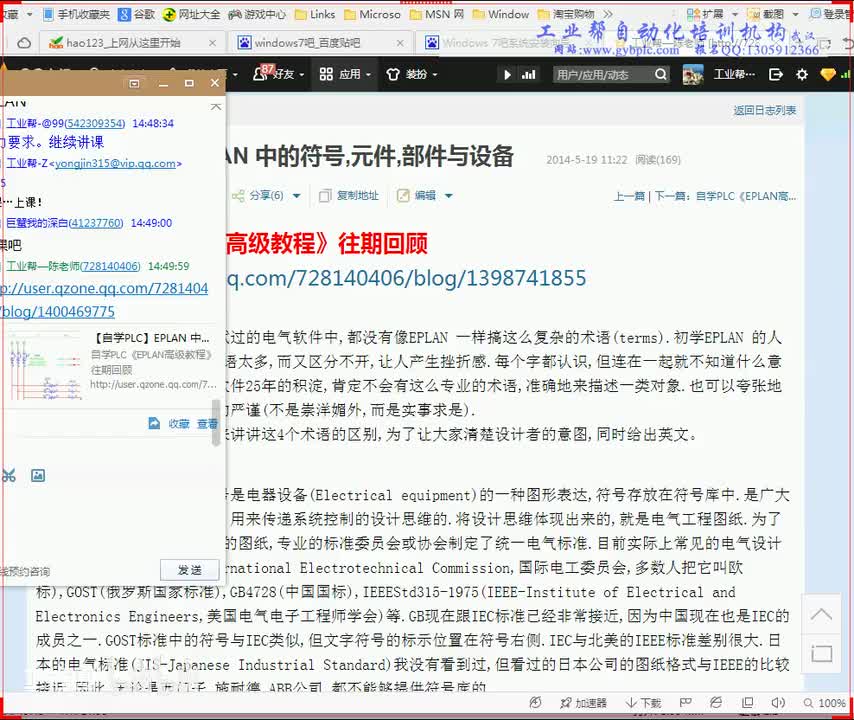Viewport: 854px width, 720px height.
Task: Open 游戏中心 bookmark
Action: pos(257,14)
